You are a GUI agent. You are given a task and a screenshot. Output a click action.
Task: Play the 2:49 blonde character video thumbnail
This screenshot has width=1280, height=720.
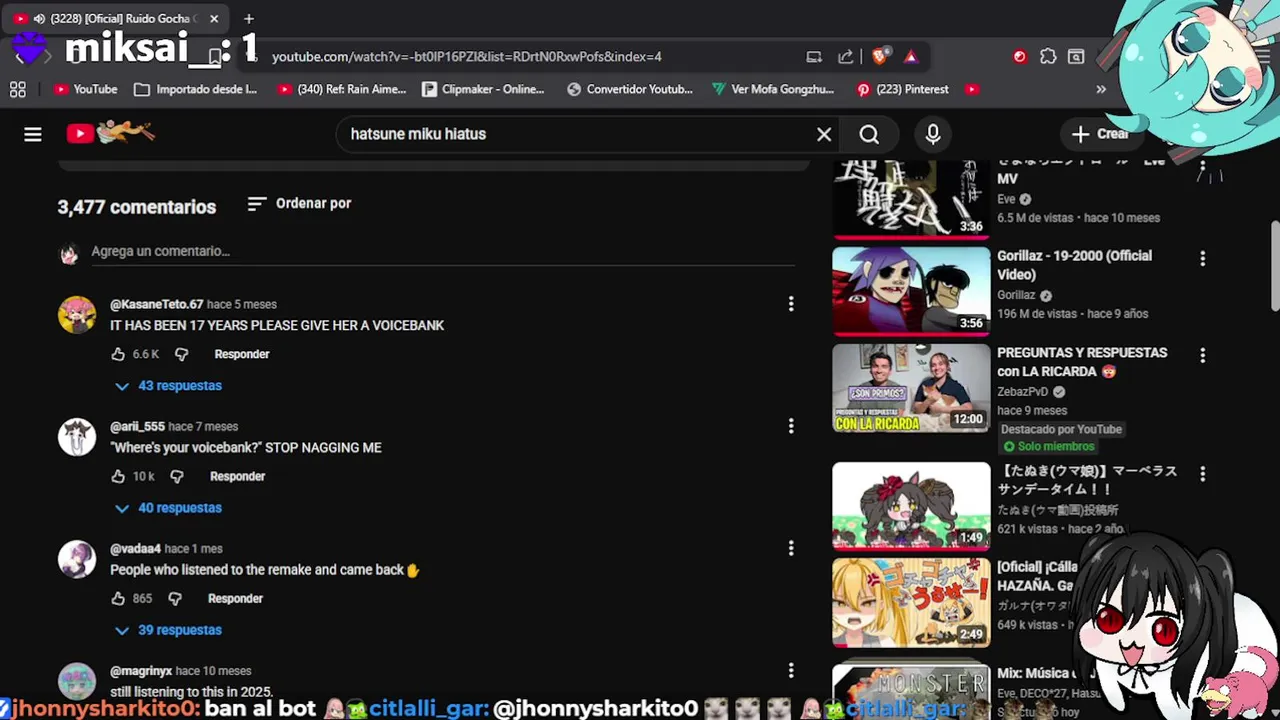(911, 603)
